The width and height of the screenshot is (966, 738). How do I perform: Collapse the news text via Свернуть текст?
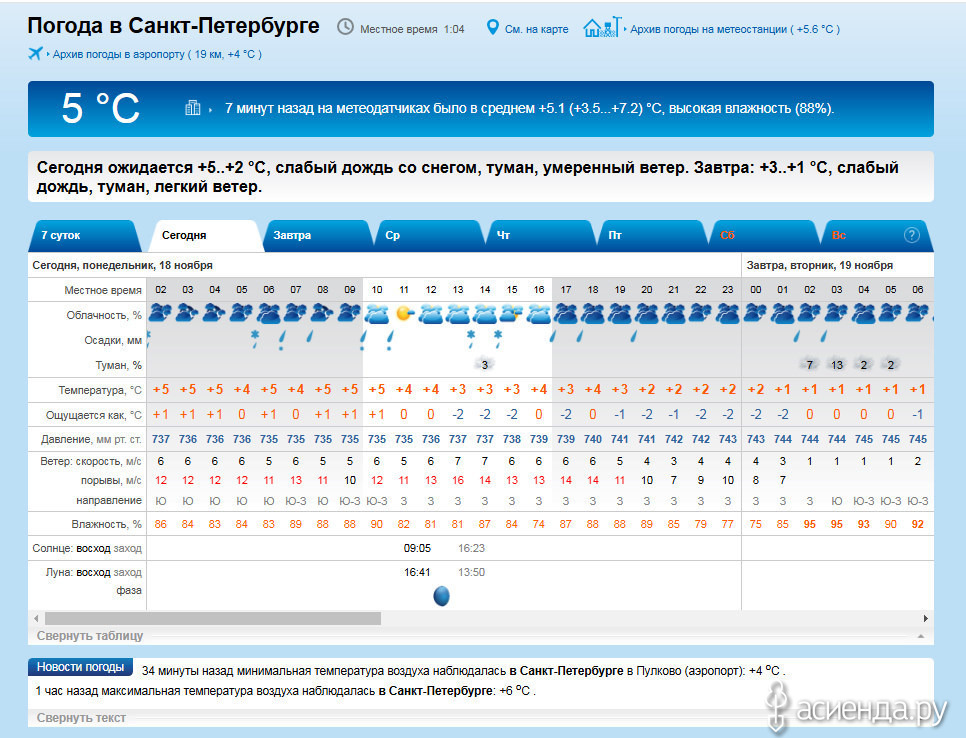pos(81,718)
